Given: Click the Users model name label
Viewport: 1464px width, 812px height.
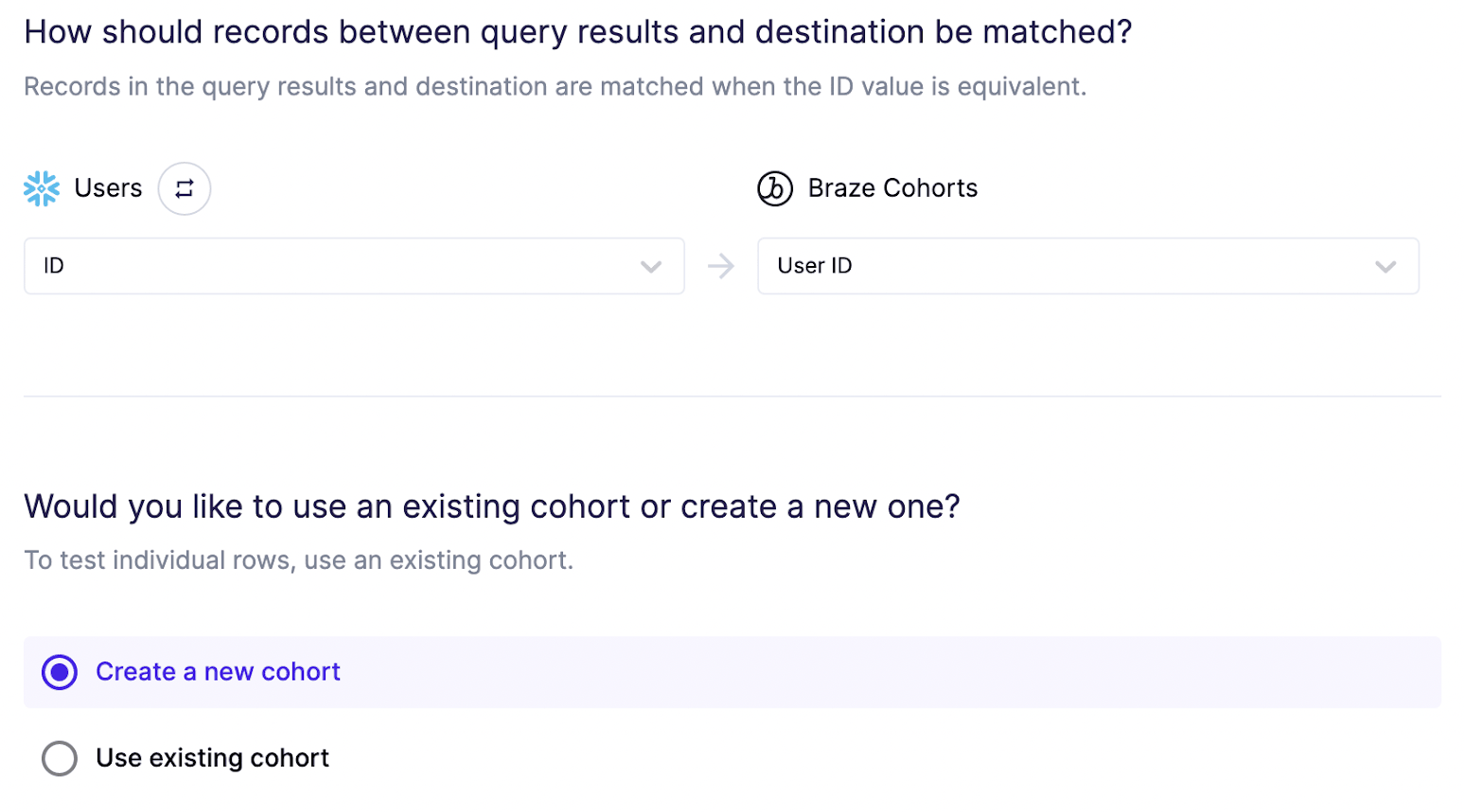Looking at the screenshot, I should tap(108, 188).
